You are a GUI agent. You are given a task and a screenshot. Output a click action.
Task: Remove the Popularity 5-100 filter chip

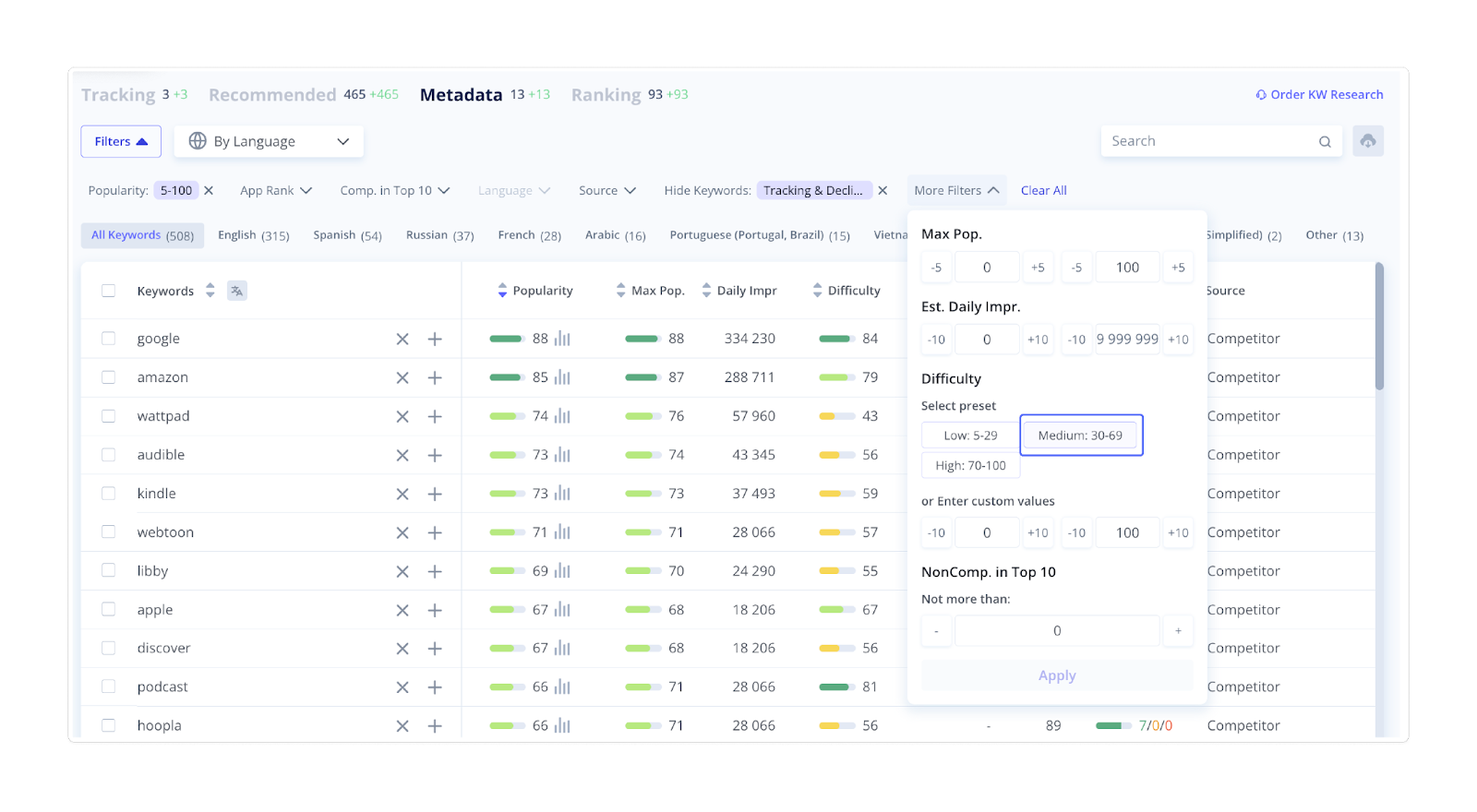pos(209,191)
